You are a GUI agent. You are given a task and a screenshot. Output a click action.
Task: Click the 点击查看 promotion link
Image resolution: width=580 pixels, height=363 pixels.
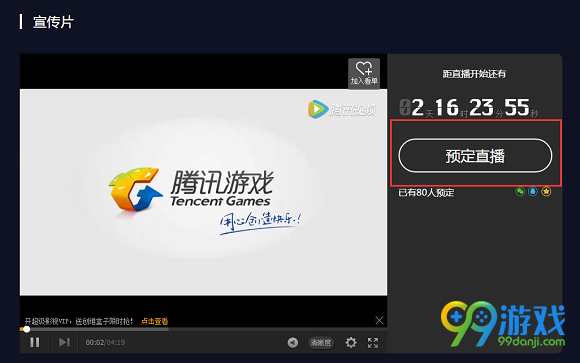tap(154, 321)
